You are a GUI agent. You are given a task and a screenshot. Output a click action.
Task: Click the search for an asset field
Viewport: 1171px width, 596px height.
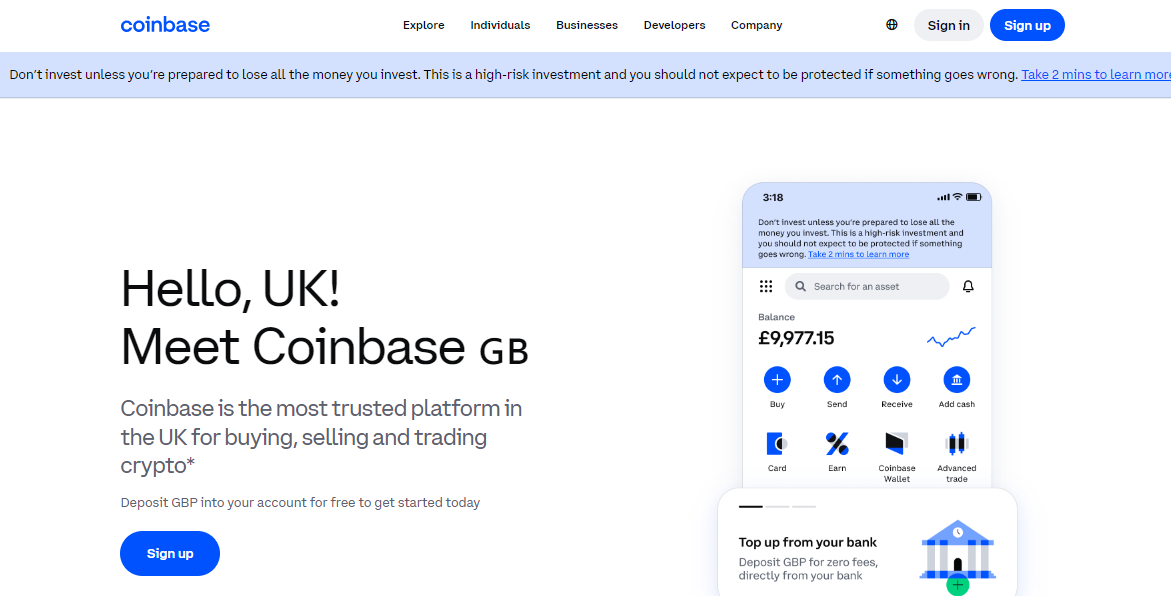tap(867, 286)
